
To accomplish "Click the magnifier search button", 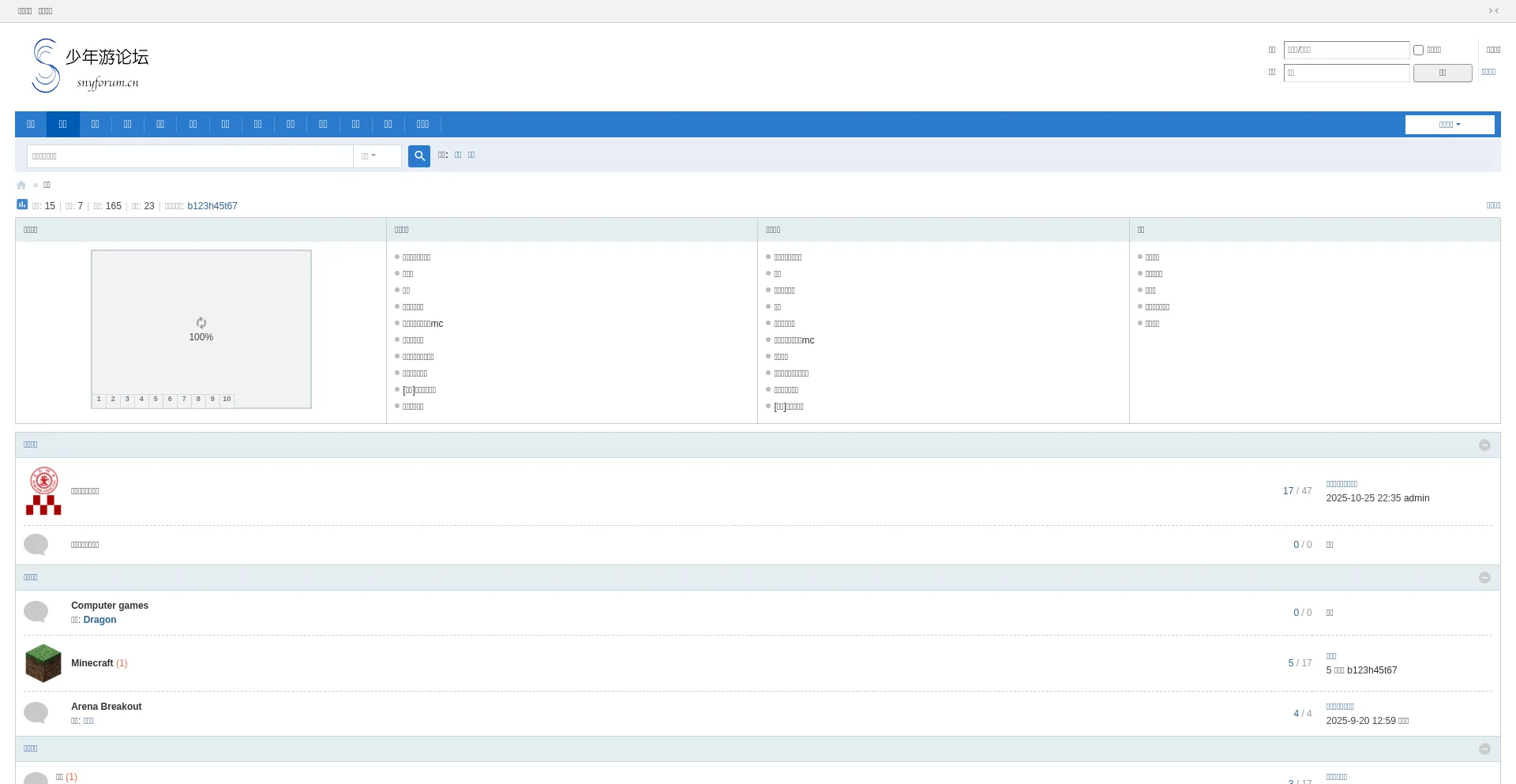I will pos(418,156).
